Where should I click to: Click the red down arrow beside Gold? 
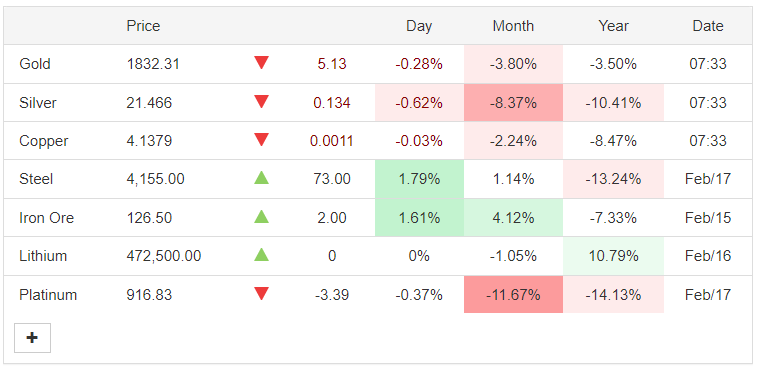tap(261, 62)
